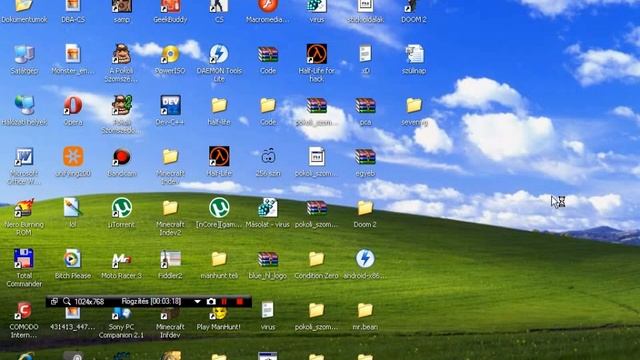
Task: Launch the Moto Racer 3 shortcut
Action: [x=122, y=259]
